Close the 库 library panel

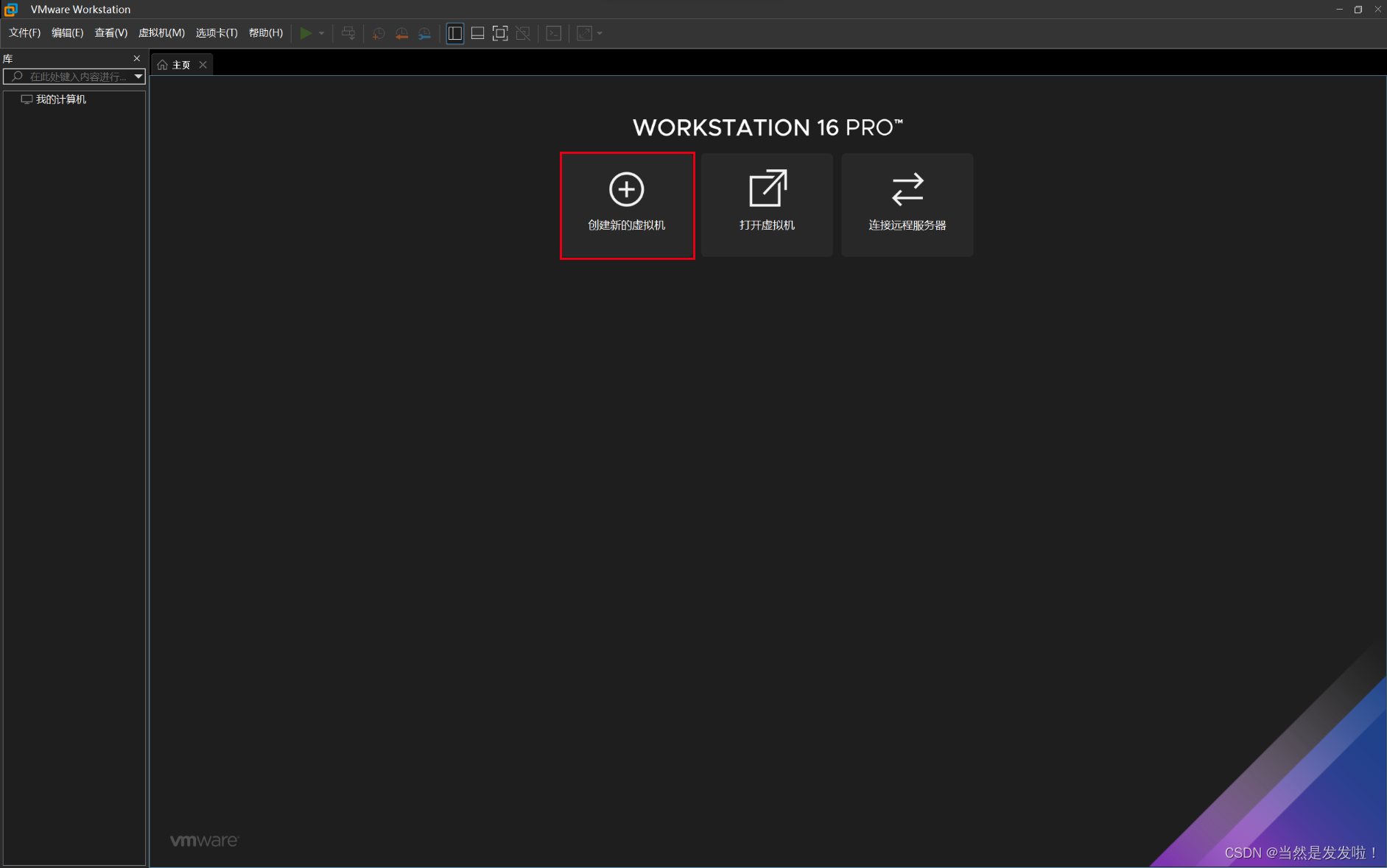137,58
